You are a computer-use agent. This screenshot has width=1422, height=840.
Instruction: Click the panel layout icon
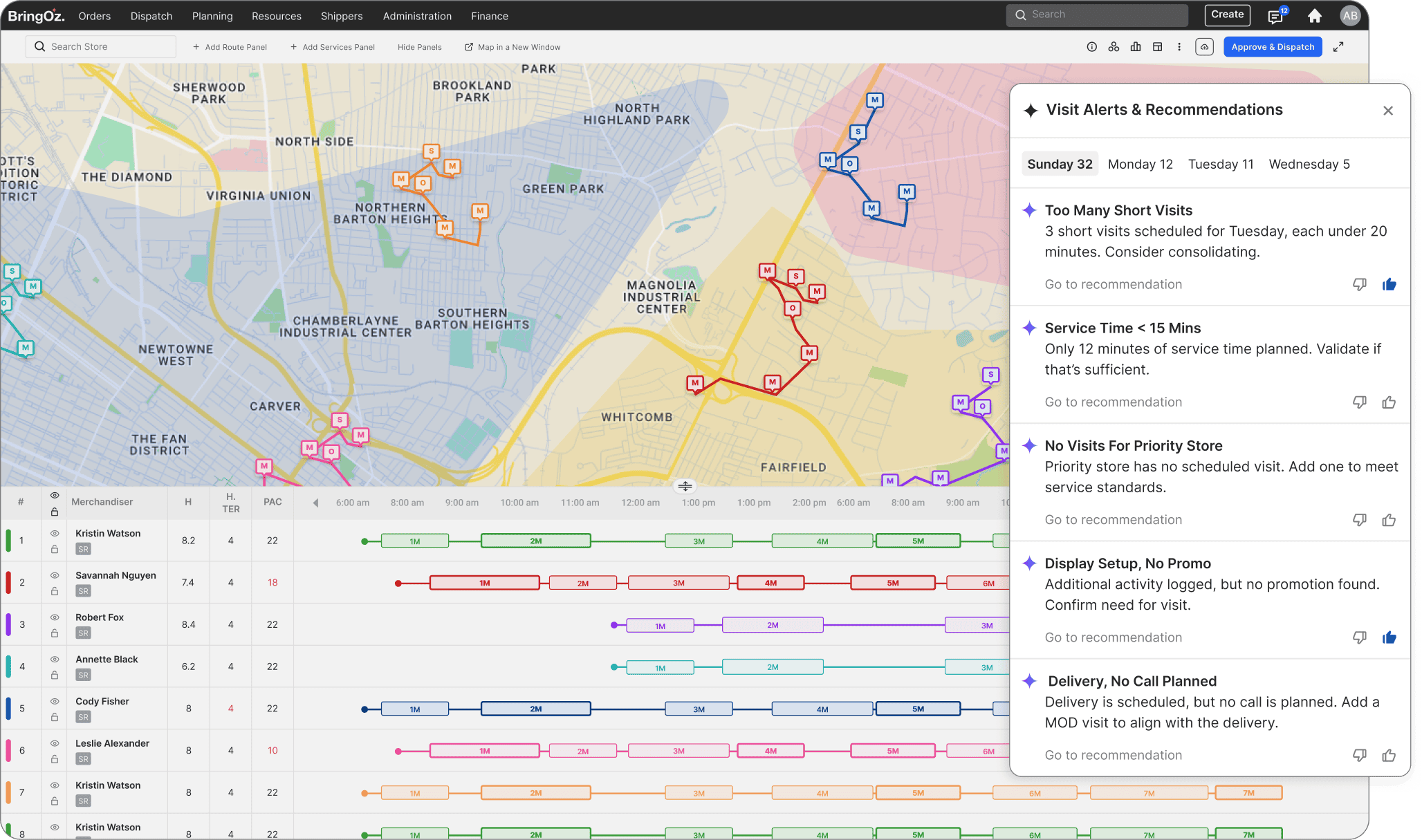[1157, 47]
